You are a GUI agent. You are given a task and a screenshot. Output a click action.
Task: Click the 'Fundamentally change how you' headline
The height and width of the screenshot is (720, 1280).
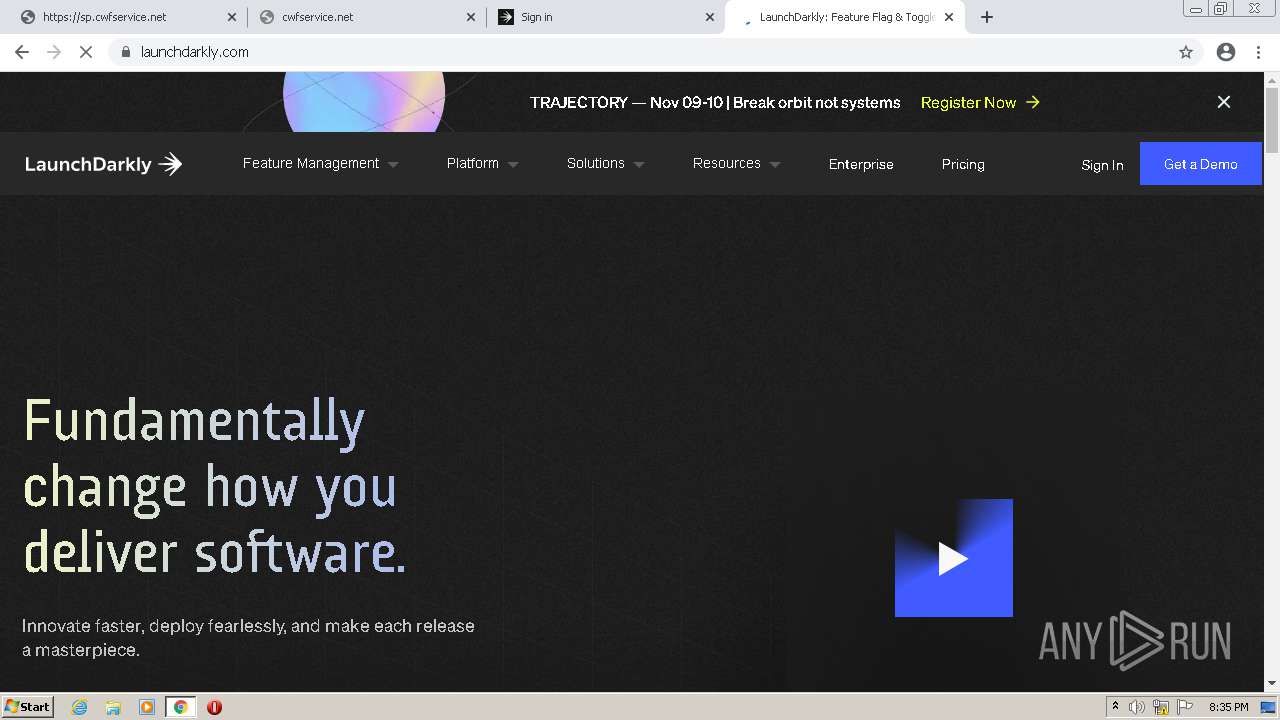pos(215,486)
